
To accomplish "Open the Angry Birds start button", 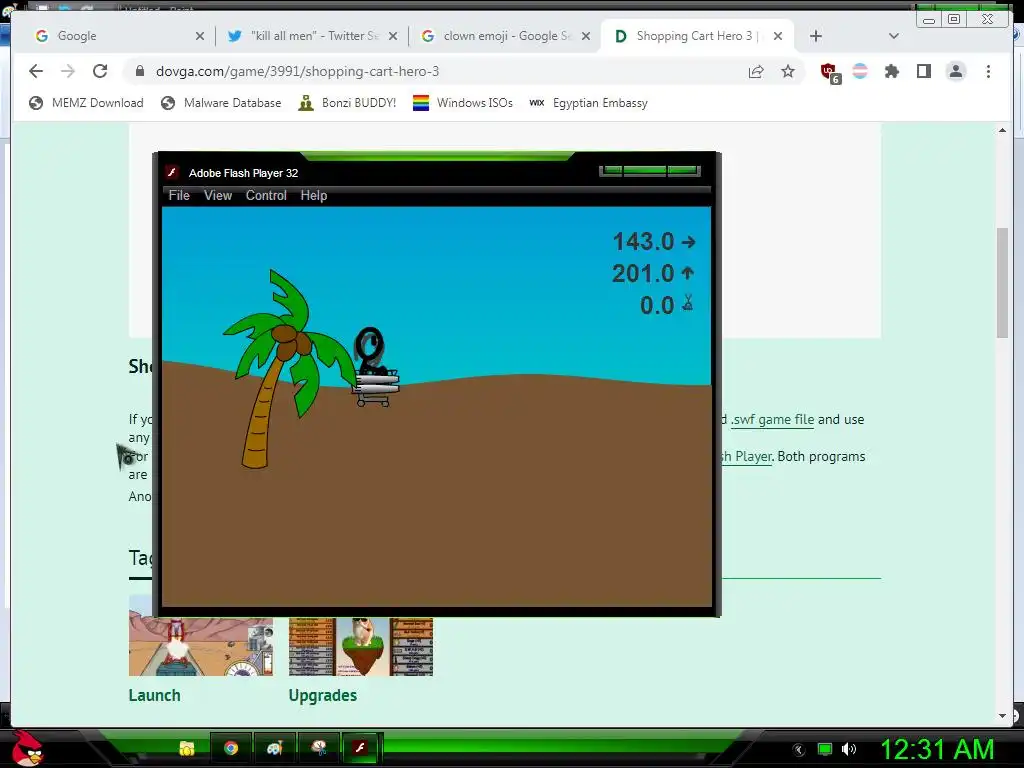I will [x=27, y=748].
